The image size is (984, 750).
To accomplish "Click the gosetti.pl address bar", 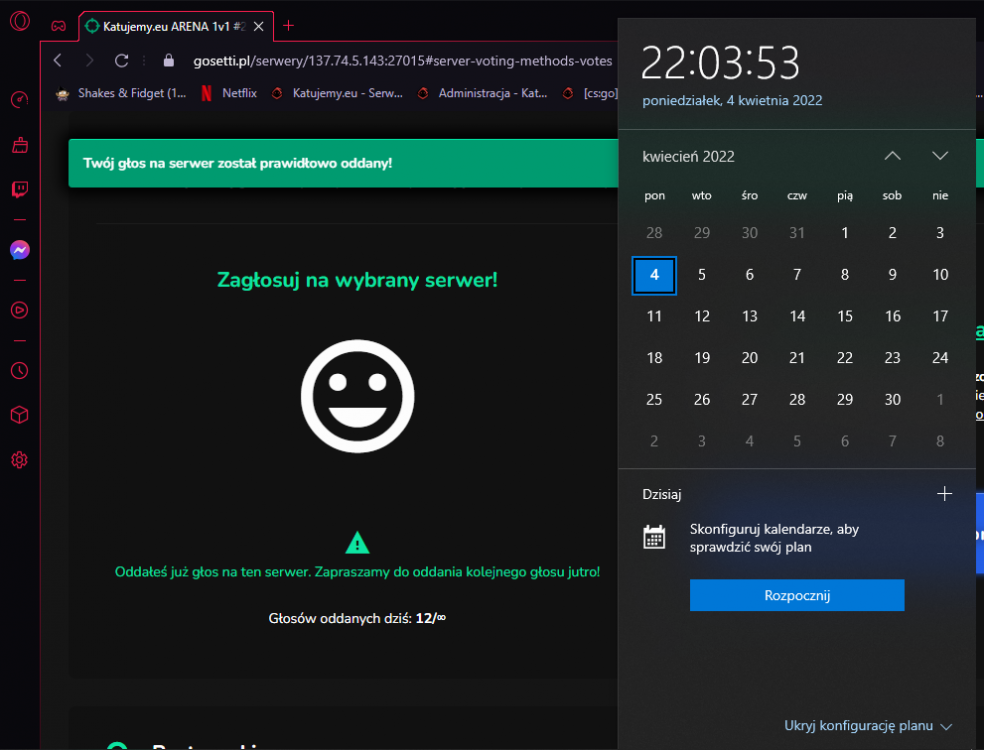I will [402, 61].
